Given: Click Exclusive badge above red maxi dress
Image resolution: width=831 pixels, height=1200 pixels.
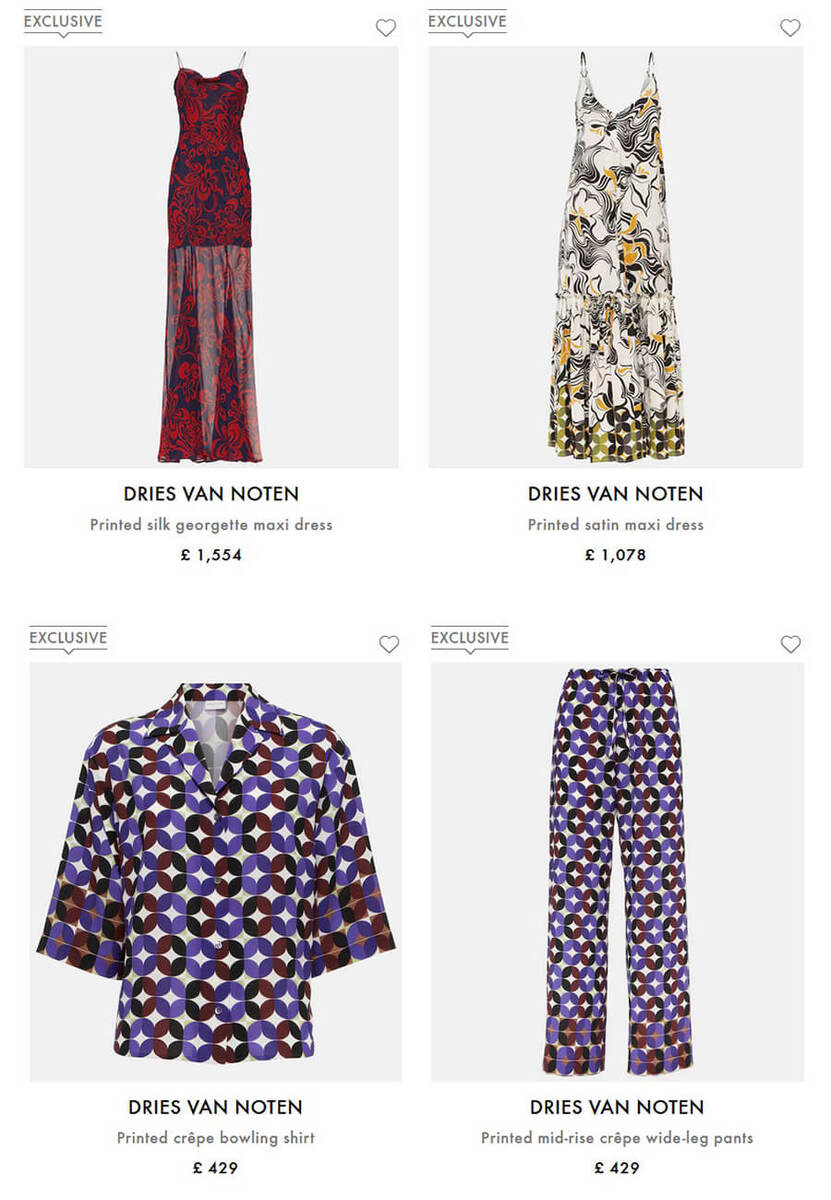Looking at the screenshot, I should 63,21.
